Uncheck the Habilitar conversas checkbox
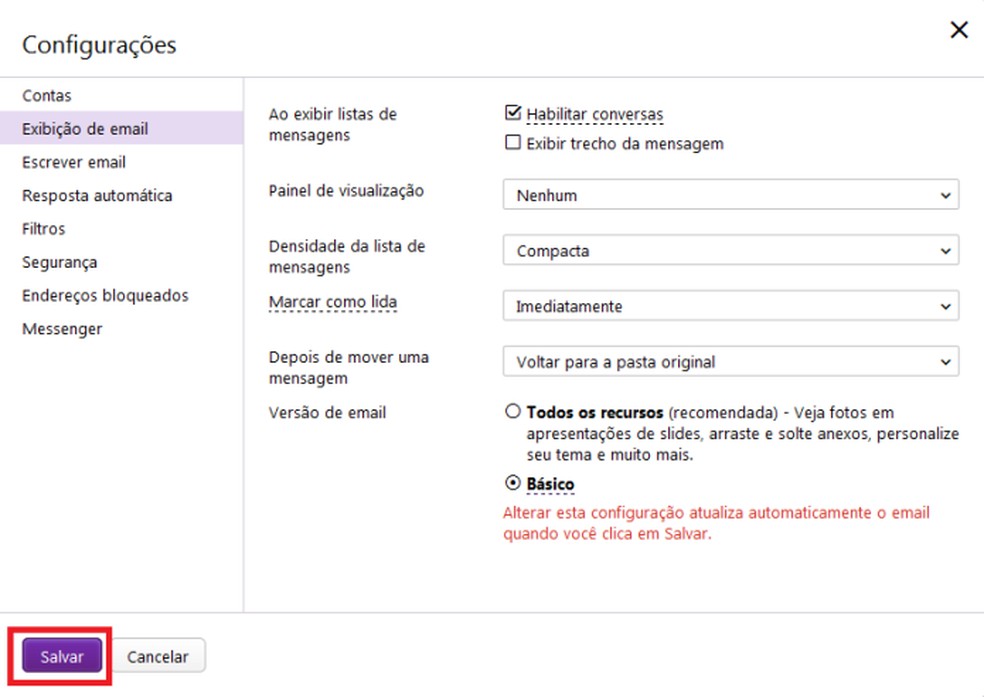 pos(514,113)
